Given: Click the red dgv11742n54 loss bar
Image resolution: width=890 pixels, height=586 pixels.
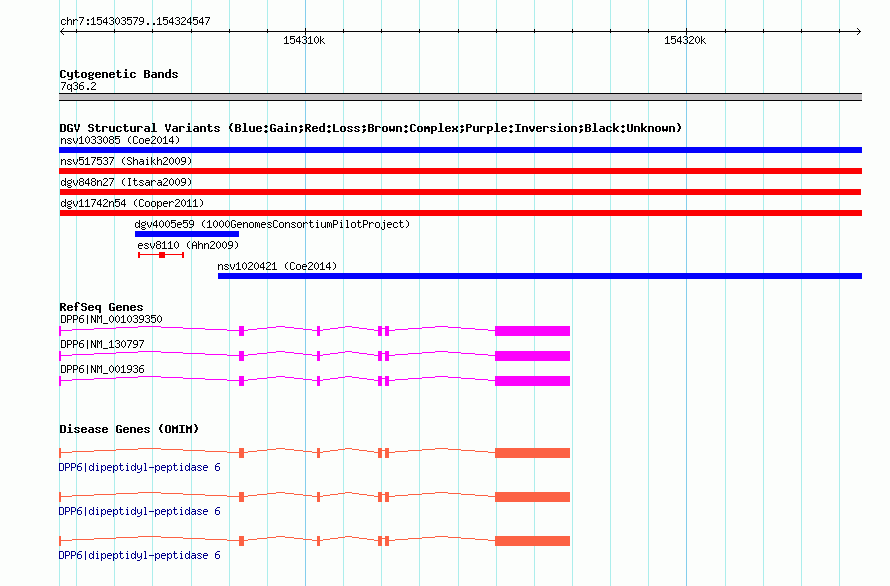Looking at the screenshot, I should 460,213.
